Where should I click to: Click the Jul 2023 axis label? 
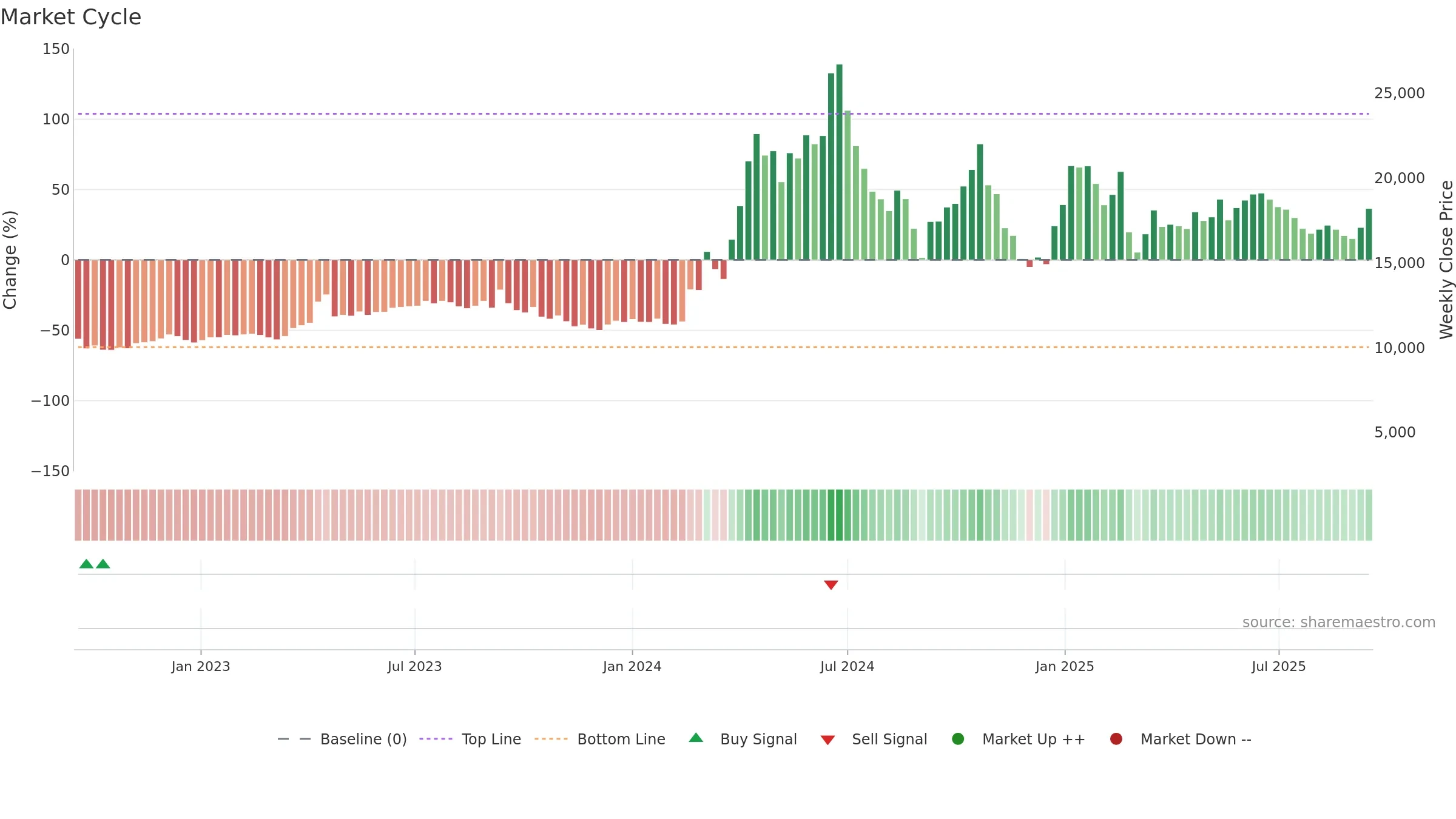click(415, 666)
